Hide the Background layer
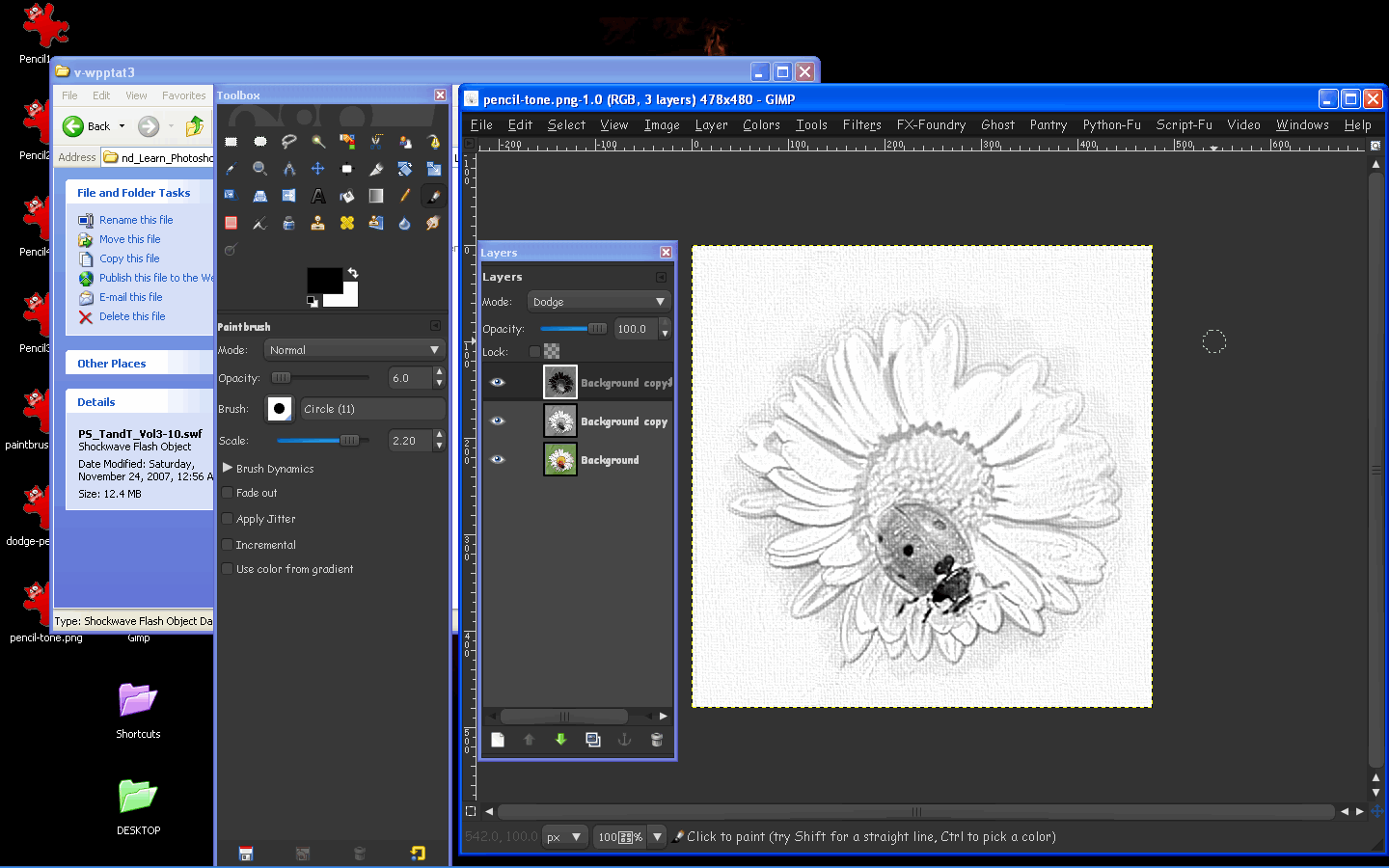The height and width of the screenshot is (868, 1389). click(x=497, y=460)
